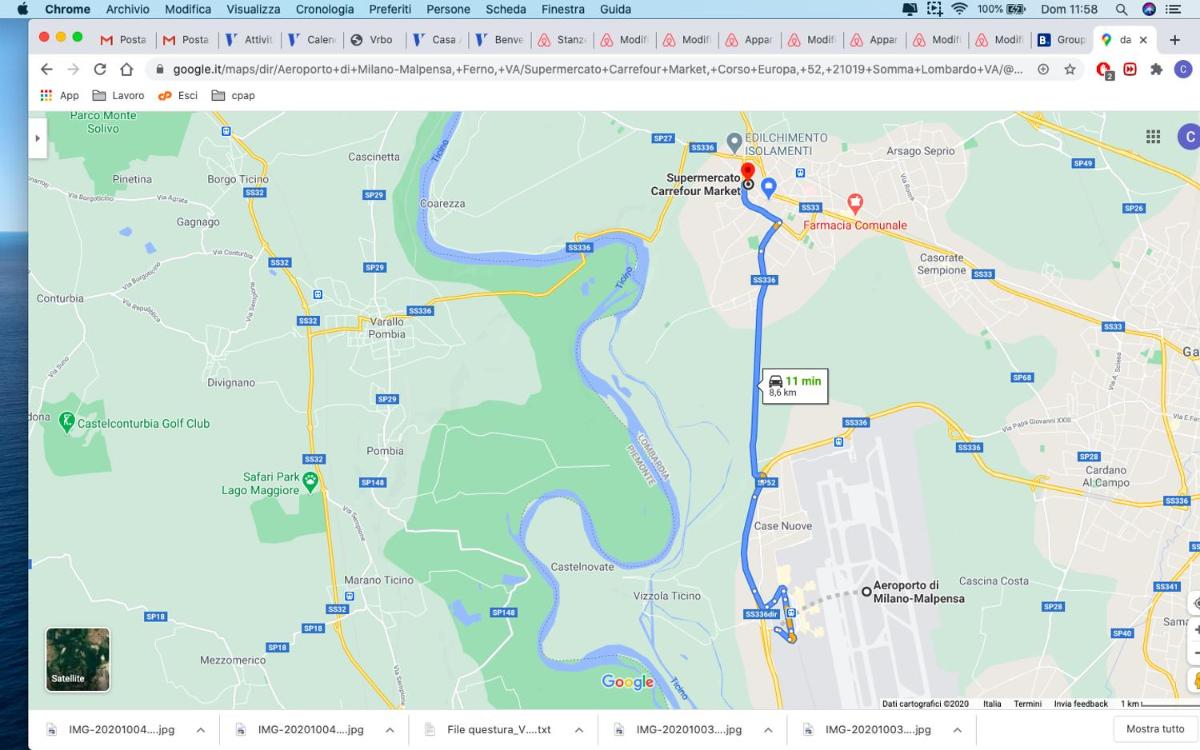Expand the collapsed directions side panel
This screenshot has height=750, width=1200.
[37, 138]
